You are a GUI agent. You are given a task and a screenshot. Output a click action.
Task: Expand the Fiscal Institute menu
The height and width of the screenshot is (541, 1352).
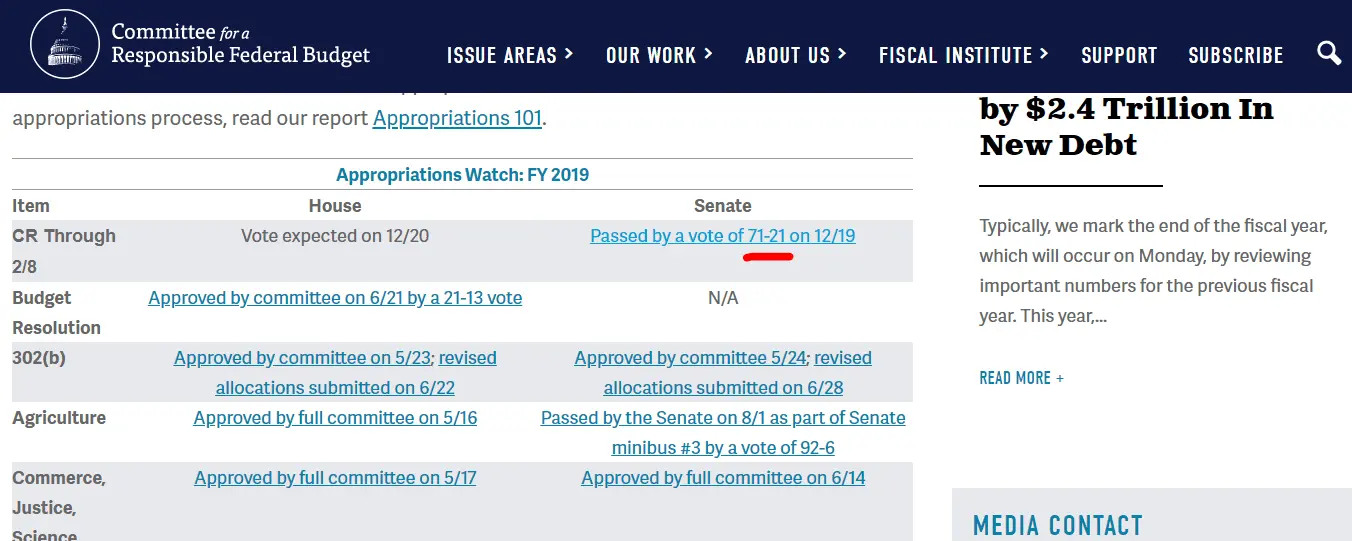(x=963, y=55)
